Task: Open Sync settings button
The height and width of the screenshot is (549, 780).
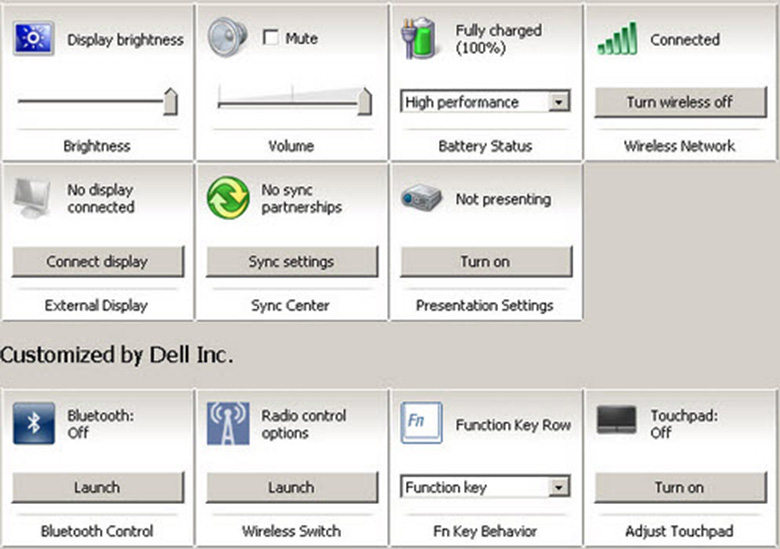Action: pyautogui.click(x=292, y=262)
